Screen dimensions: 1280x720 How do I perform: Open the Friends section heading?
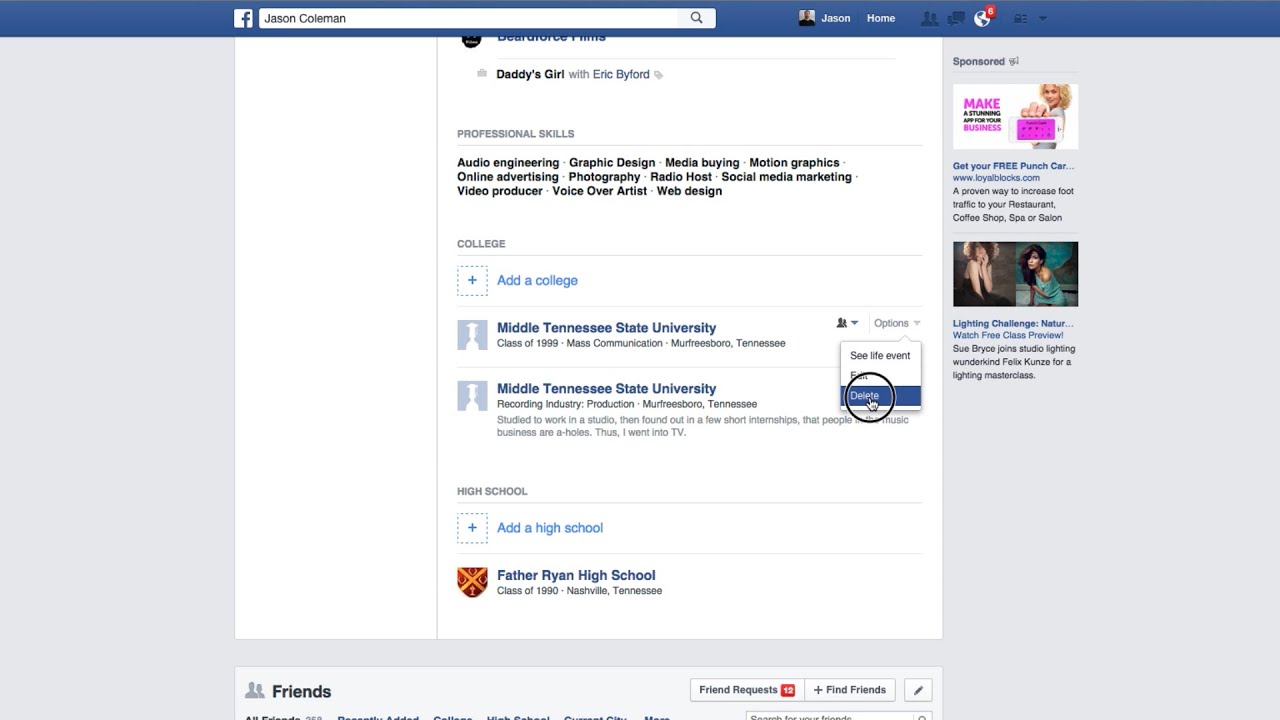tap(301, 691)
